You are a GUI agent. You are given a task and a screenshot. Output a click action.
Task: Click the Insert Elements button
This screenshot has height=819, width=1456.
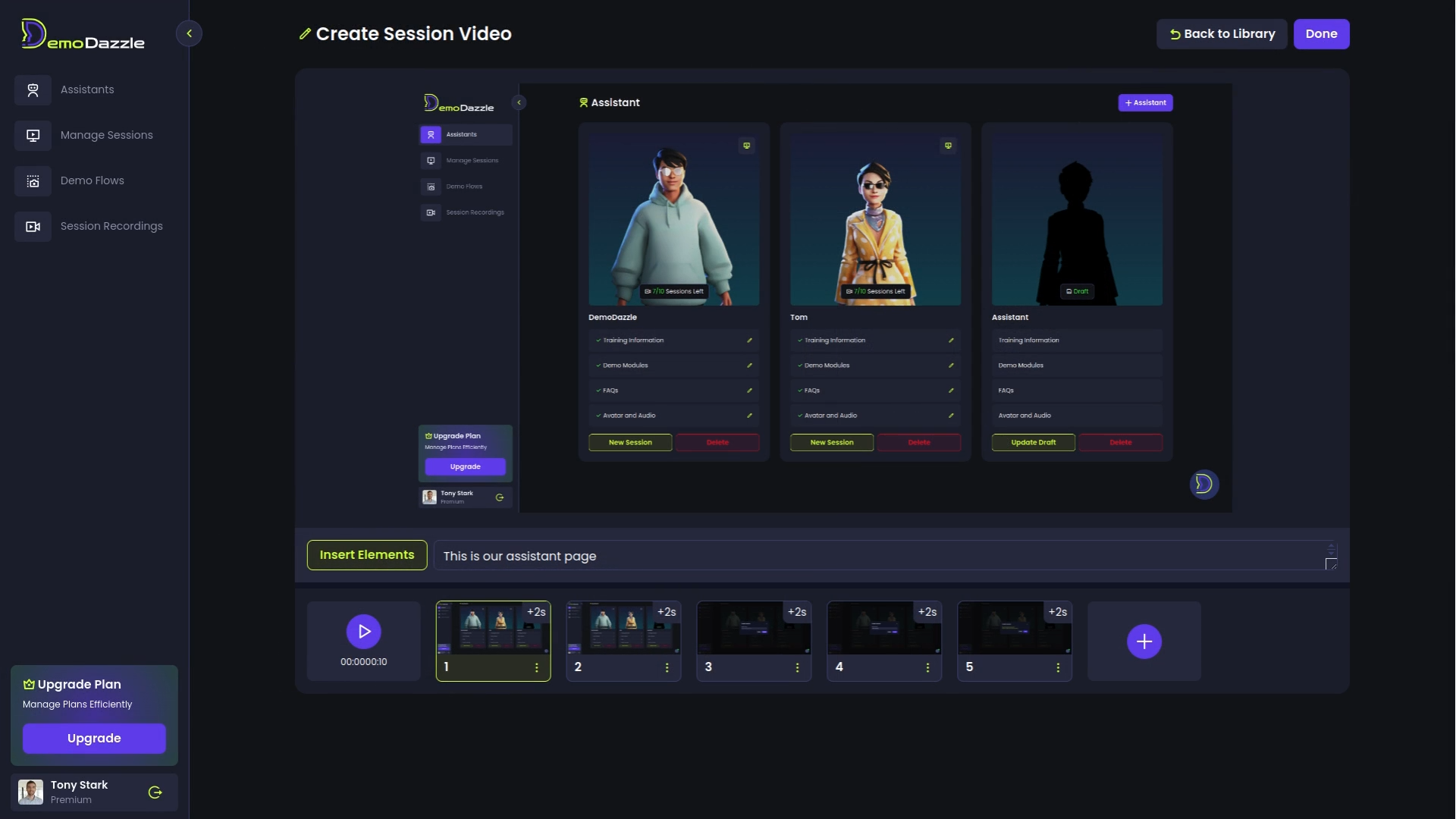click(367, 555)
